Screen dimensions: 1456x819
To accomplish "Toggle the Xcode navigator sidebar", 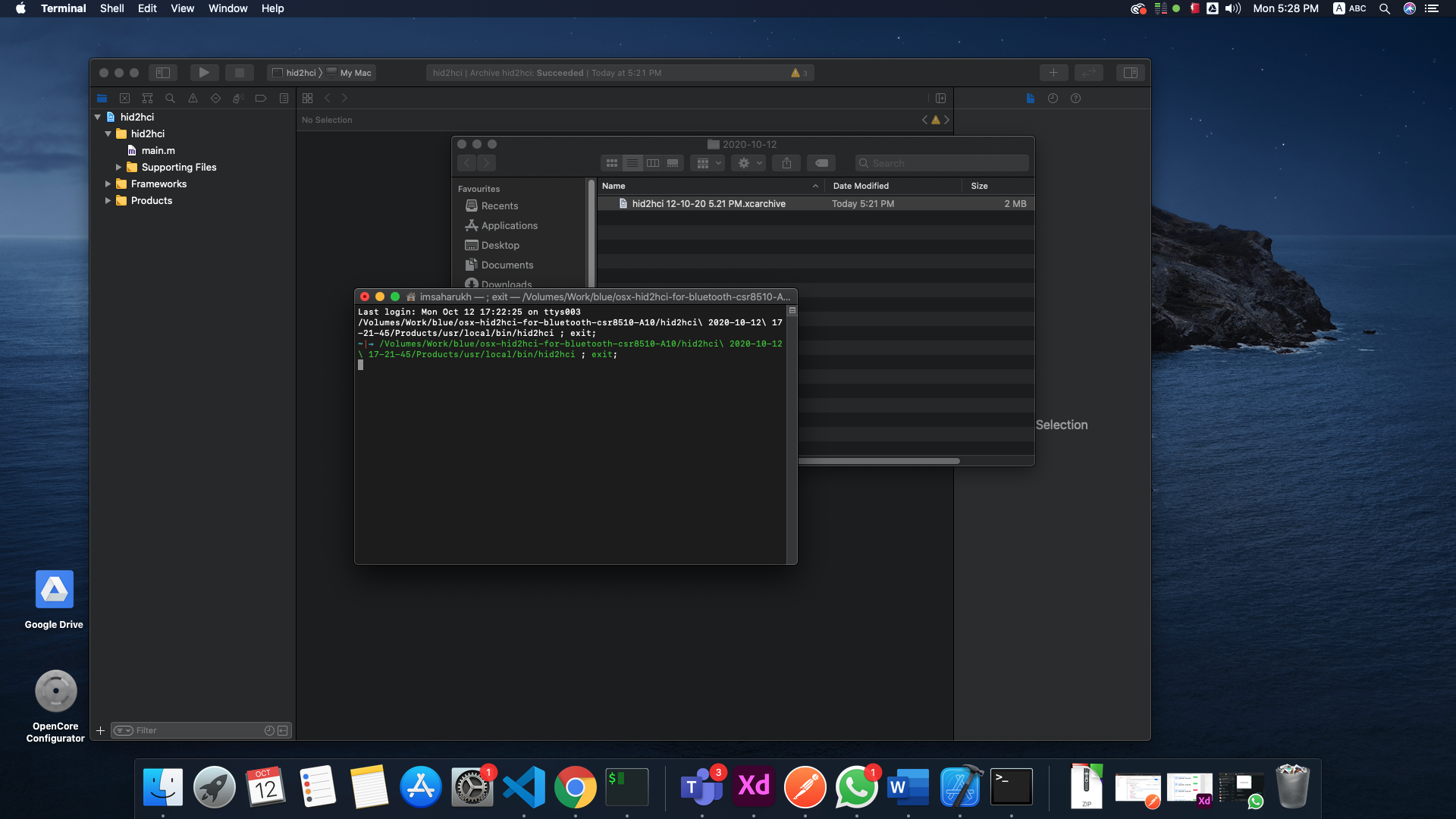I will pos(163,72).
